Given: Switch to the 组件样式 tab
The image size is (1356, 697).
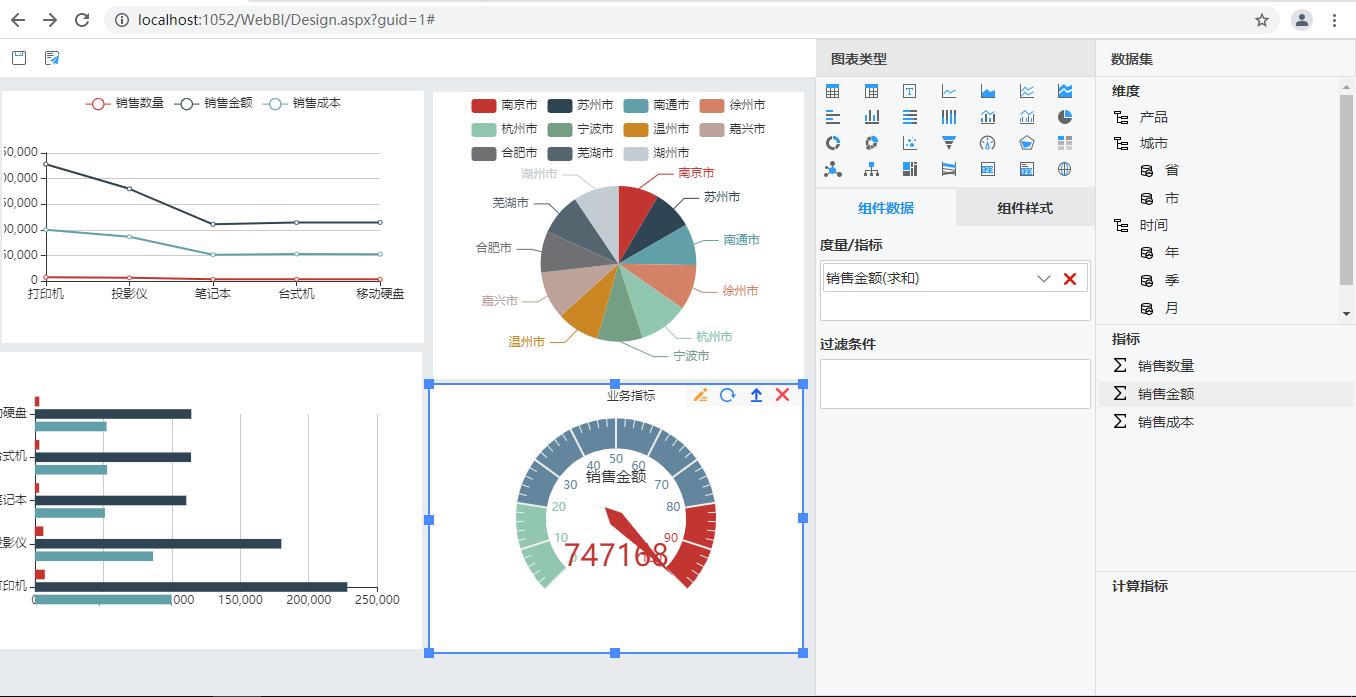Looking at the screenshot, I should click(1025, 208).
